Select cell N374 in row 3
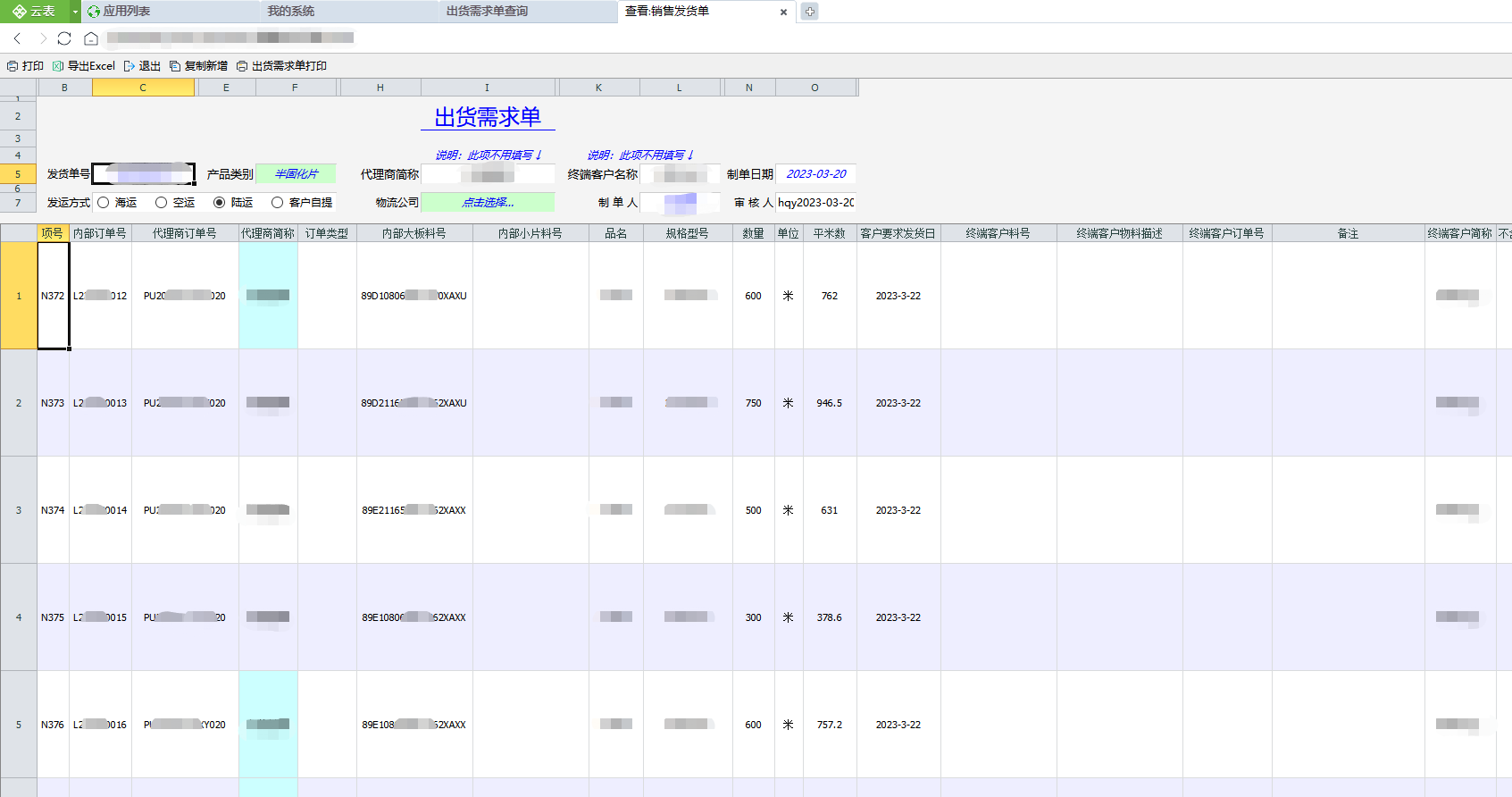 pos(53,510)
